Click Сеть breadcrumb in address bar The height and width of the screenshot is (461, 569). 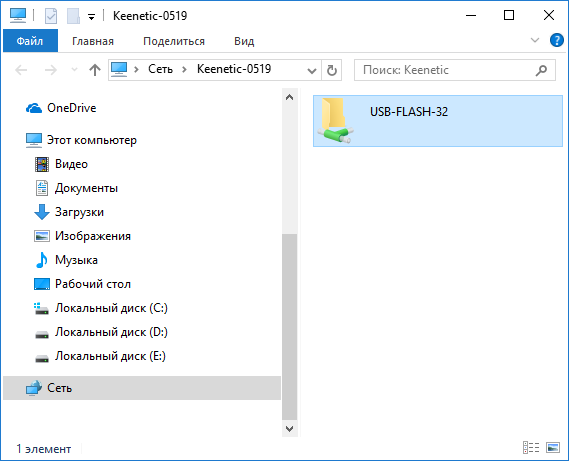(x=160, y=69)
